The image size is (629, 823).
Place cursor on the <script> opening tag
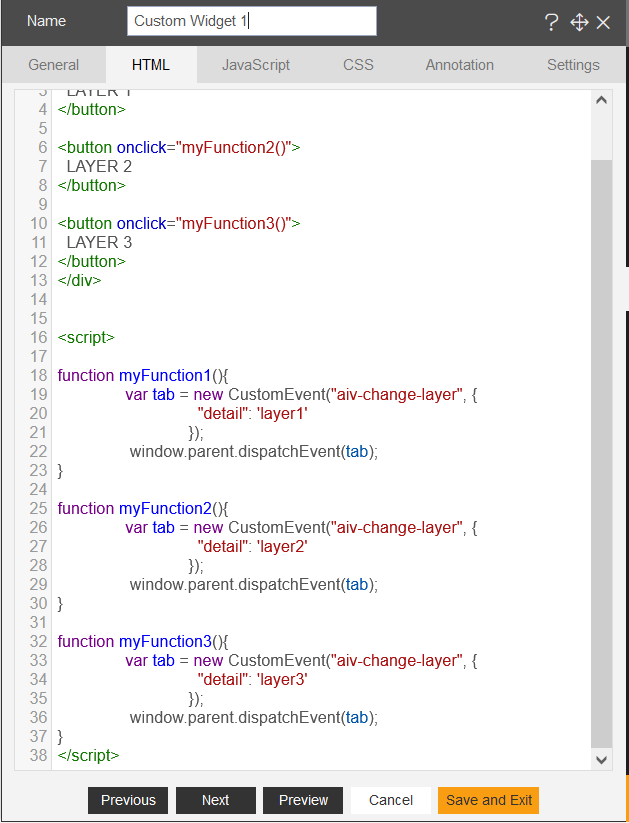[x=86, y=337]
